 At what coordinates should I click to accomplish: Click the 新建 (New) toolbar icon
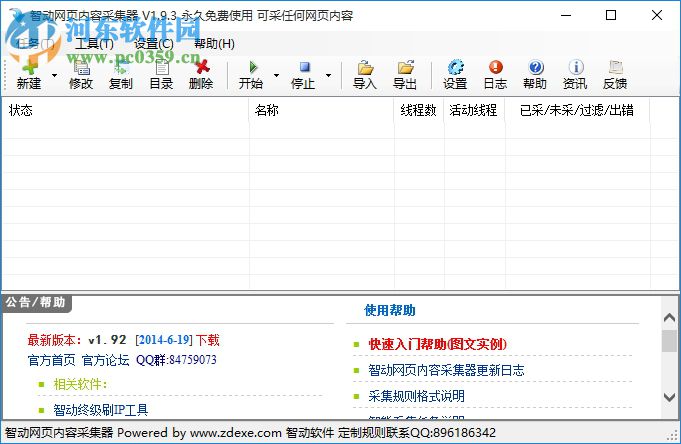pyautogui.click(x=29, y=75)
